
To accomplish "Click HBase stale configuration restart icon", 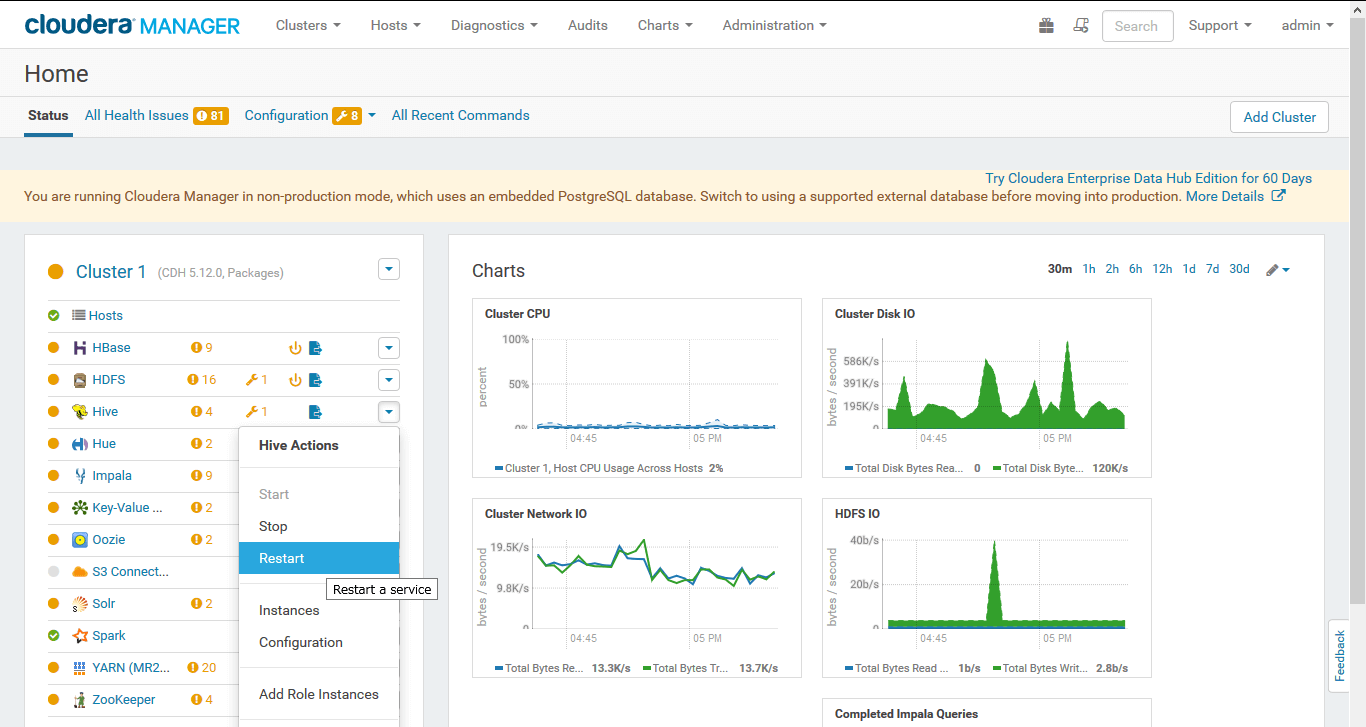I will click(295, 348).
